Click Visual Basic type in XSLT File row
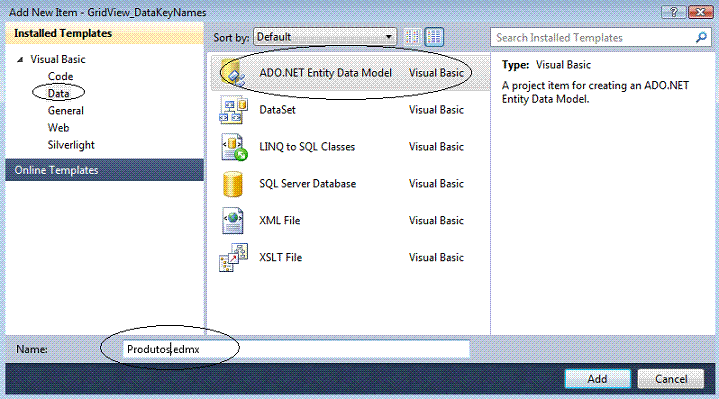Viewport: 719px width, 399px height. pos(436,257)
